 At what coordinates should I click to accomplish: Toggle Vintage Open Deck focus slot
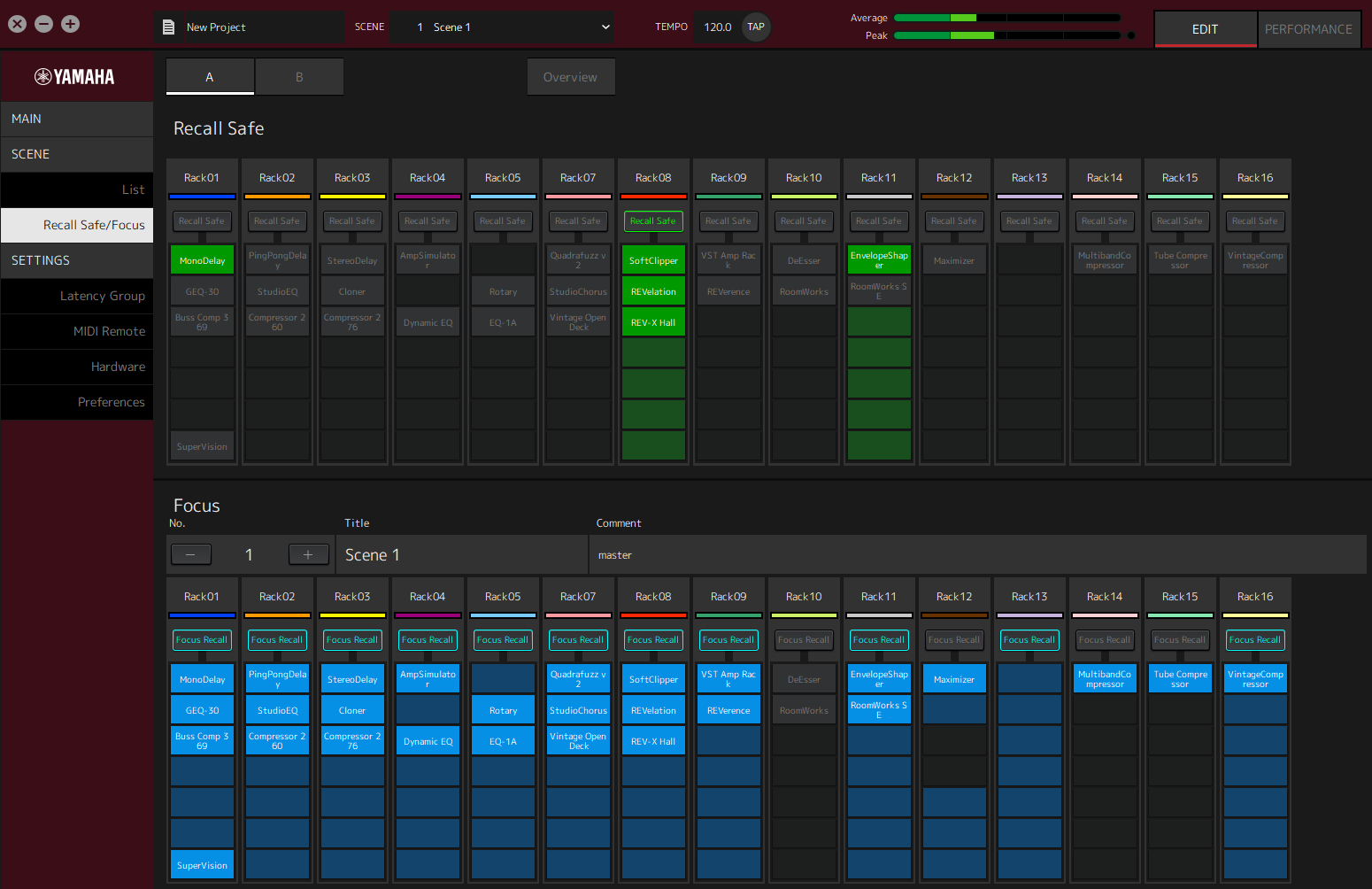pos(578,741)
